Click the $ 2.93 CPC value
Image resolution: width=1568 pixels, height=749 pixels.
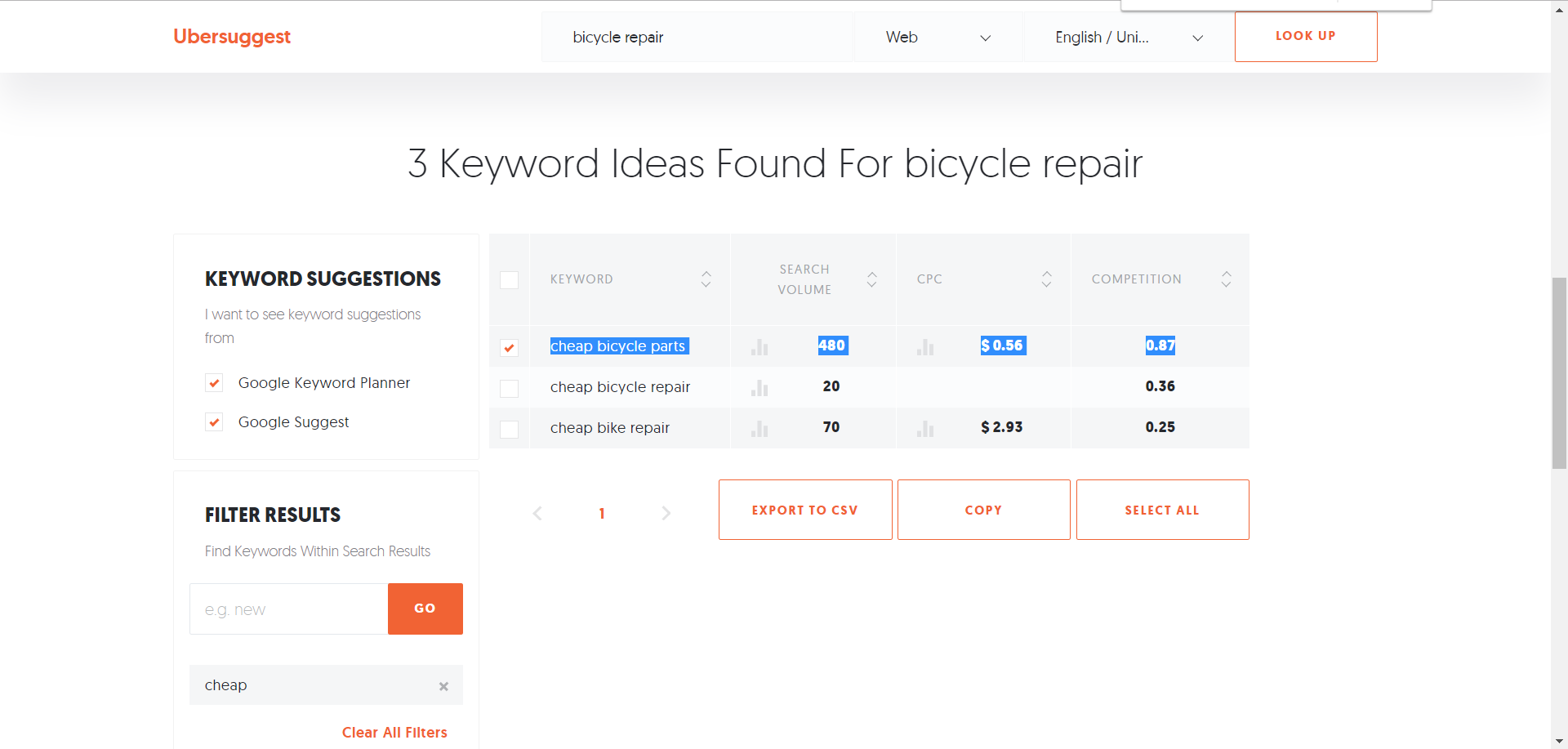click(1002, 427)
